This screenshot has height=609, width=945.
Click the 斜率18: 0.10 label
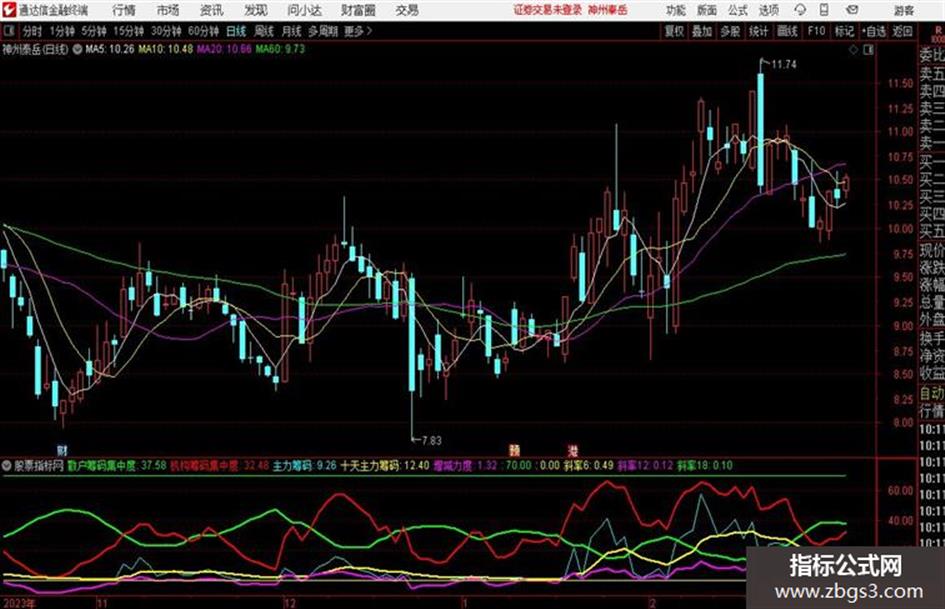click(705, 465)
